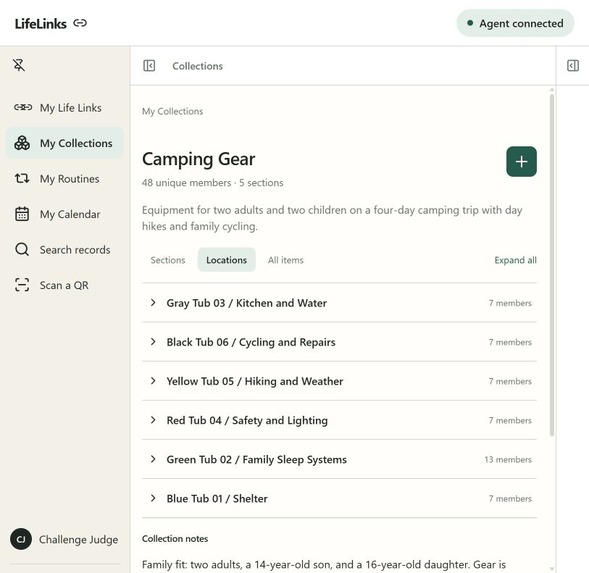
Task: Click the Challenge Judge user name
Action: [x=79, y=539]
